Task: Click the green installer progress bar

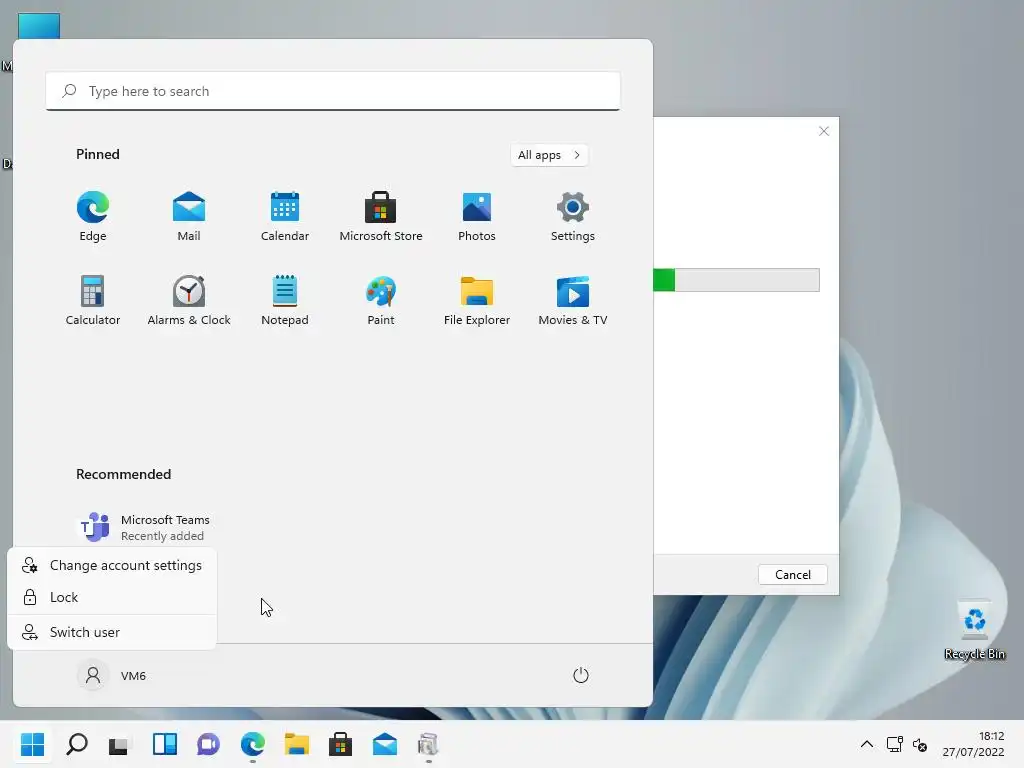Action: click(x=736, y=280)
